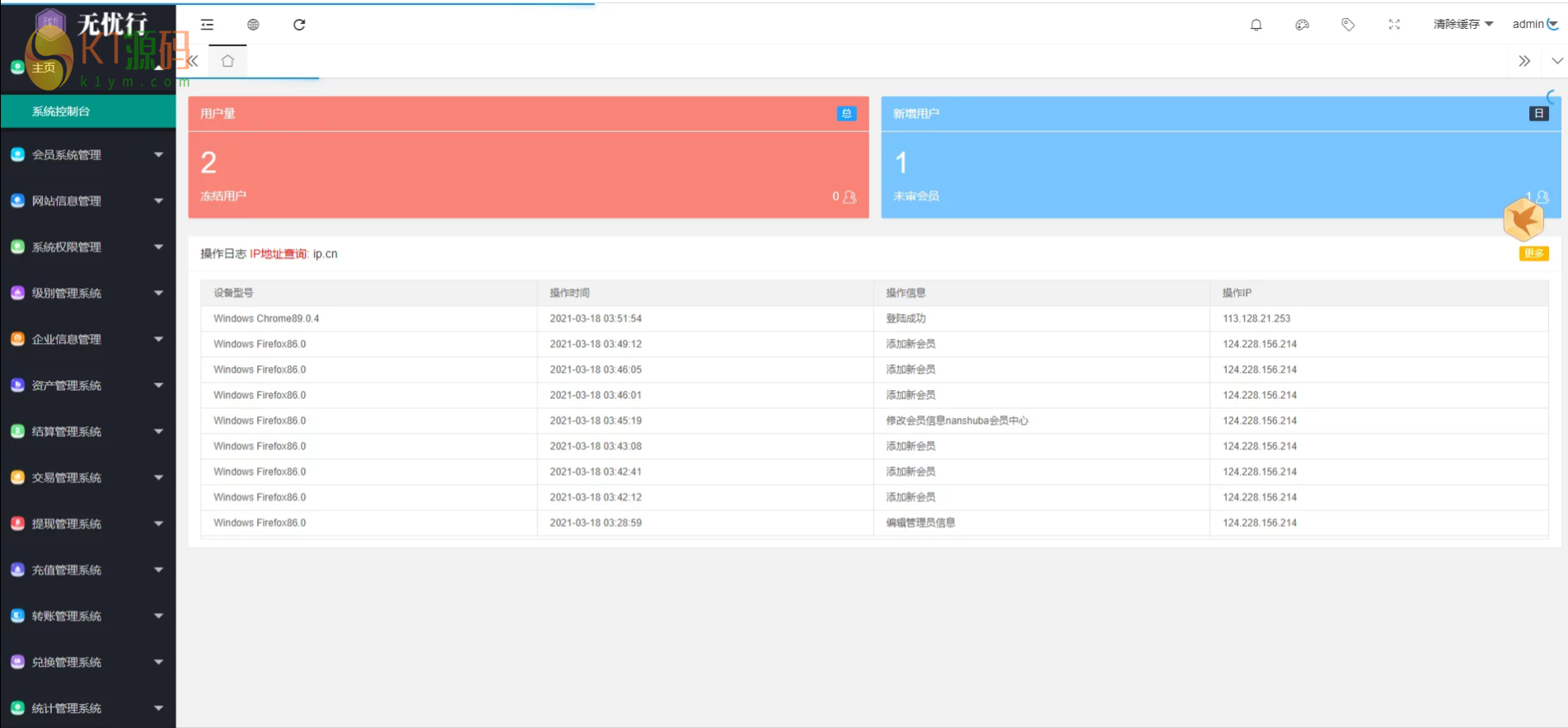Click the 主页 sidebar item
The image size is (1568, 728).
click(44, 68)
